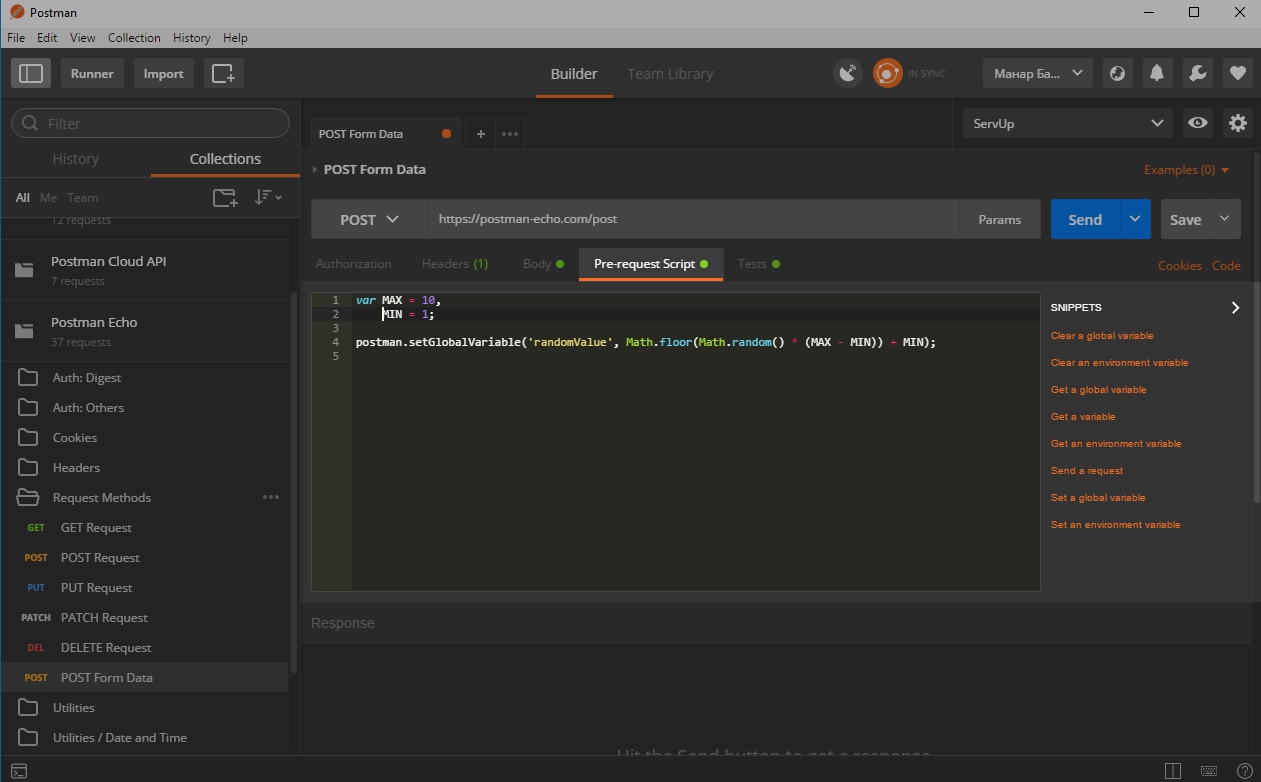Collapse the Snippets panel chevron

point(1235,308)
